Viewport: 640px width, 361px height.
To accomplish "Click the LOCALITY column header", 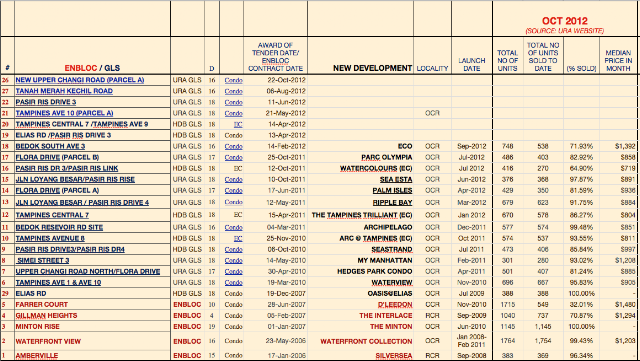I will click(432, 69).
